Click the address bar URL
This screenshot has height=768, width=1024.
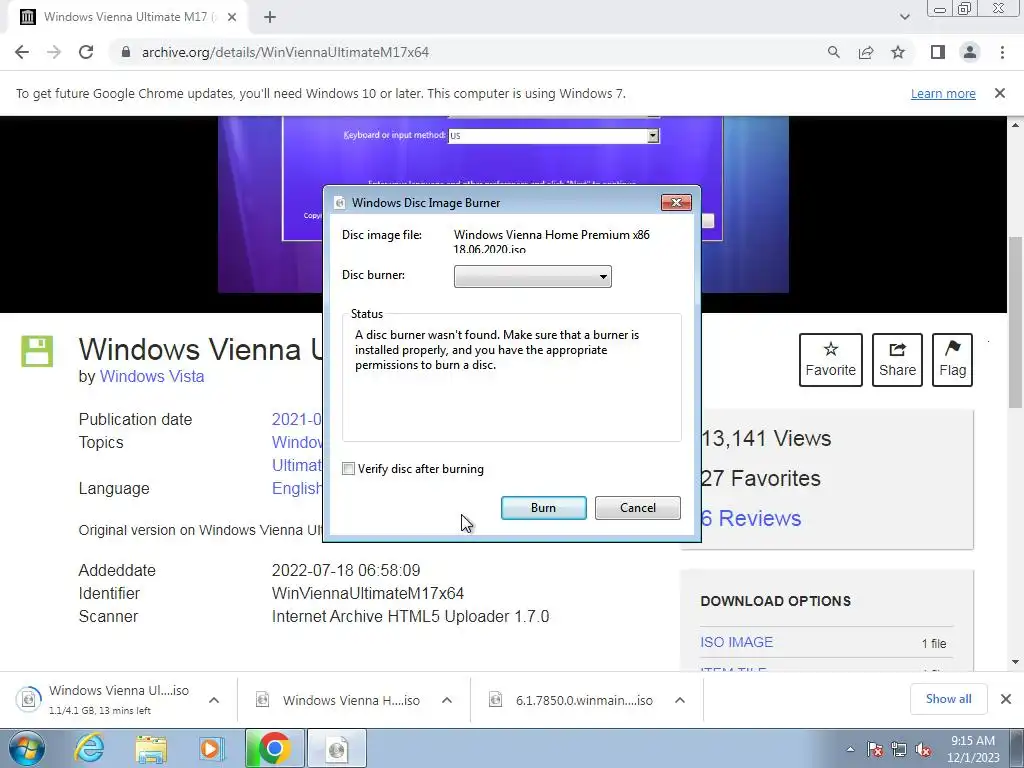point(285,52)
